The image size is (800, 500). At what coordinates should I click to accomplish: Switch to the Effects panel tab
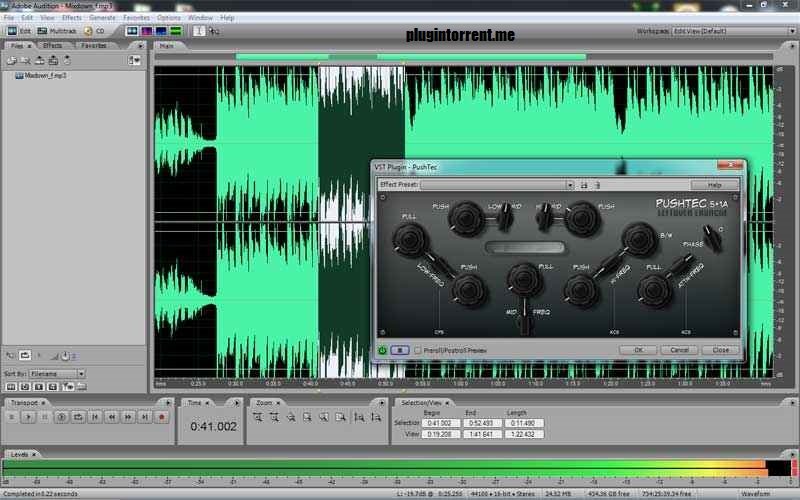[52, 45]
